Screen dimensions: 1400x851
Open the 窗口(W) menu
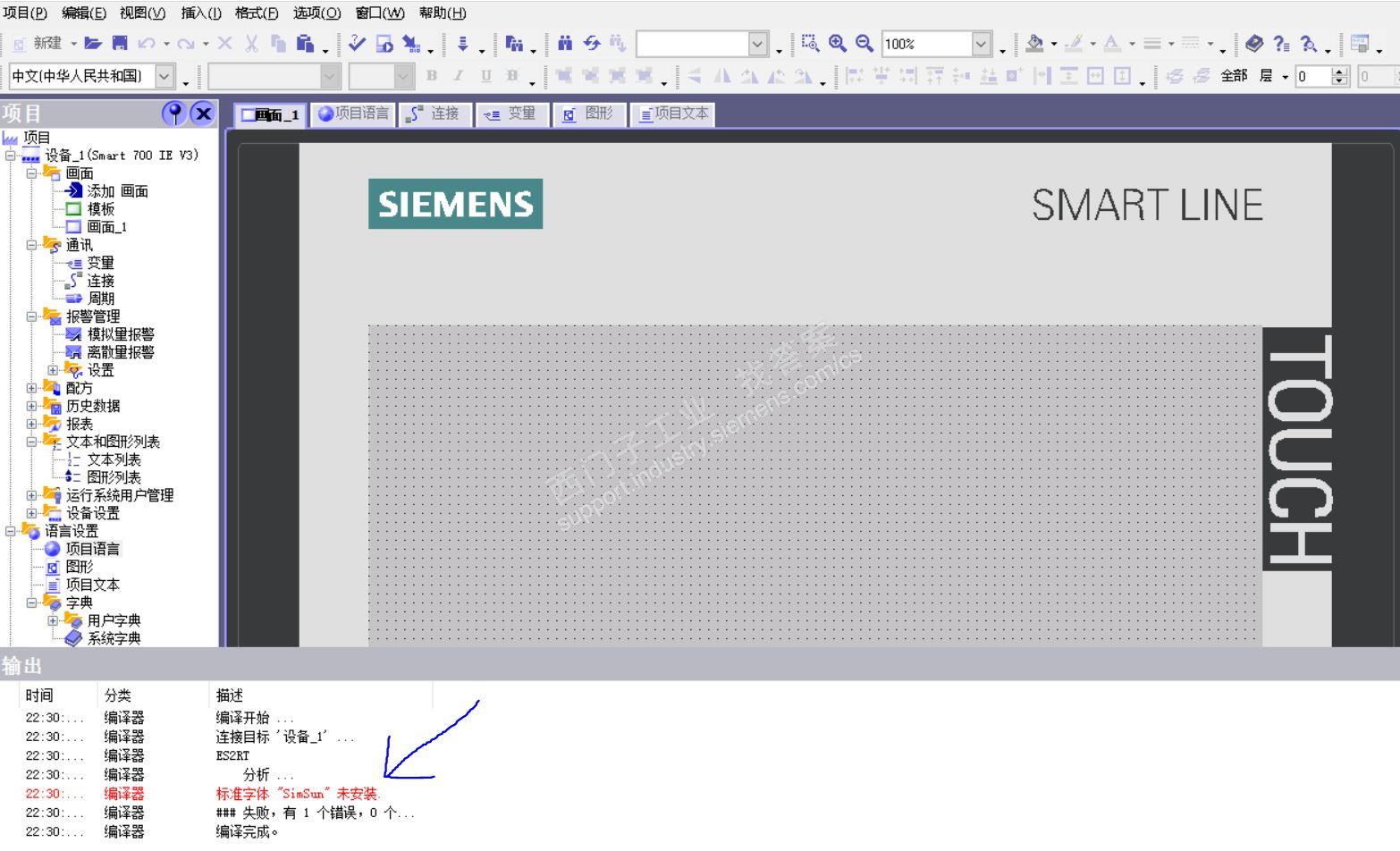380,13
